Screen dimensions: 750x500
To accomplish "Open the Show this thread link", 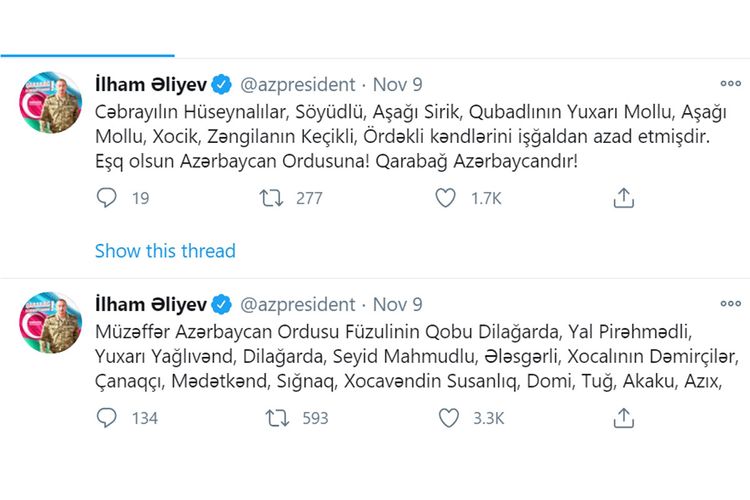I will click(165, 251).
